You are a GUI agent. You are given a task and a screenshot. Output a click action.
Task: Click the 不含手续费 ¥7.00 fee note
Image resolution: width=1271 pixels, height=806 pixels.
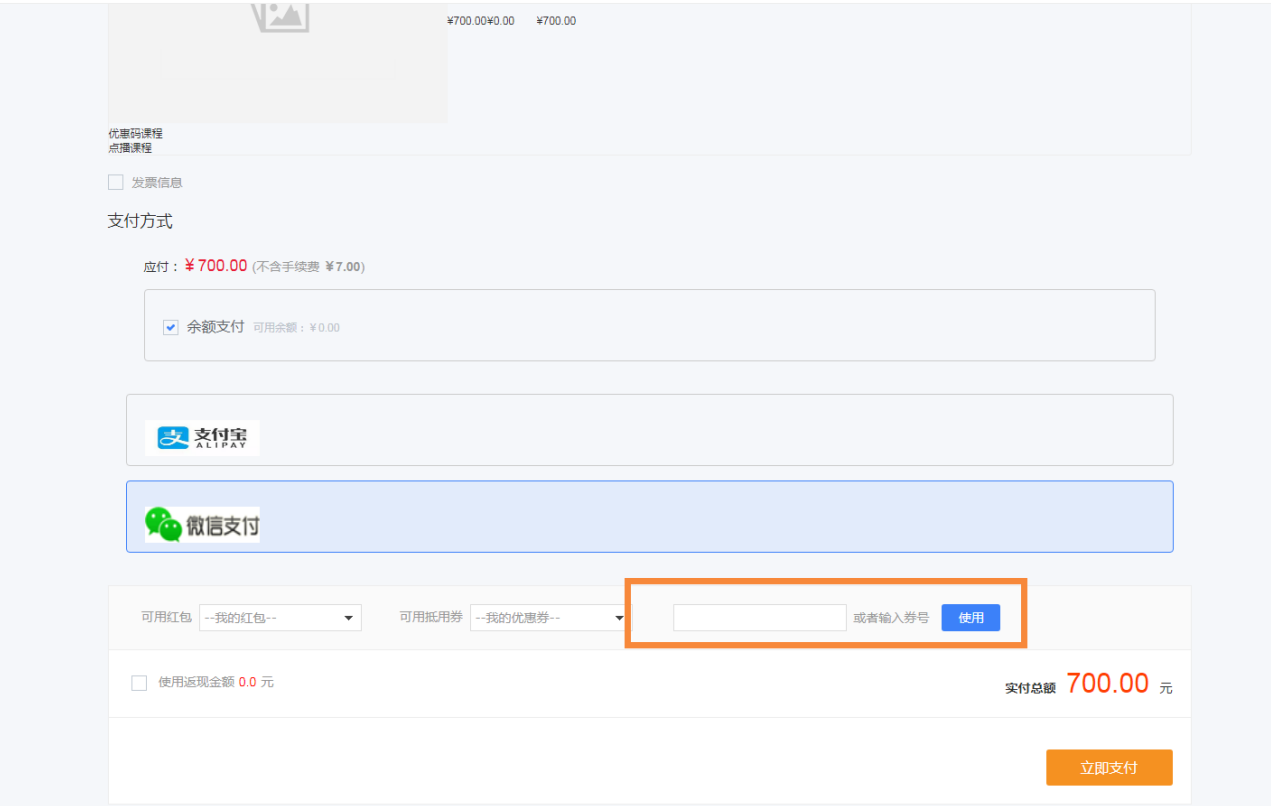click(x=308, y=267)
